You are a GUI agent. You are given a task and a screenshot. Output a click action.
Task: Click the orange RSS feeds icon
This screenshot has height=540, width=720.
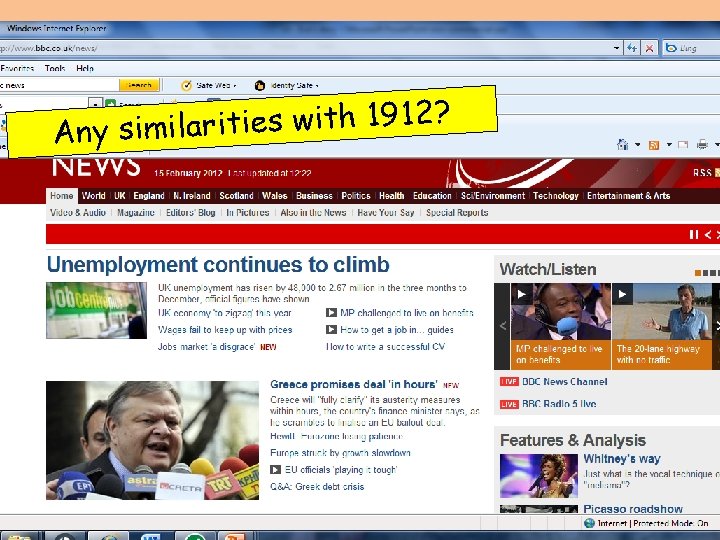pyautogui.click(x=654, y=145)
